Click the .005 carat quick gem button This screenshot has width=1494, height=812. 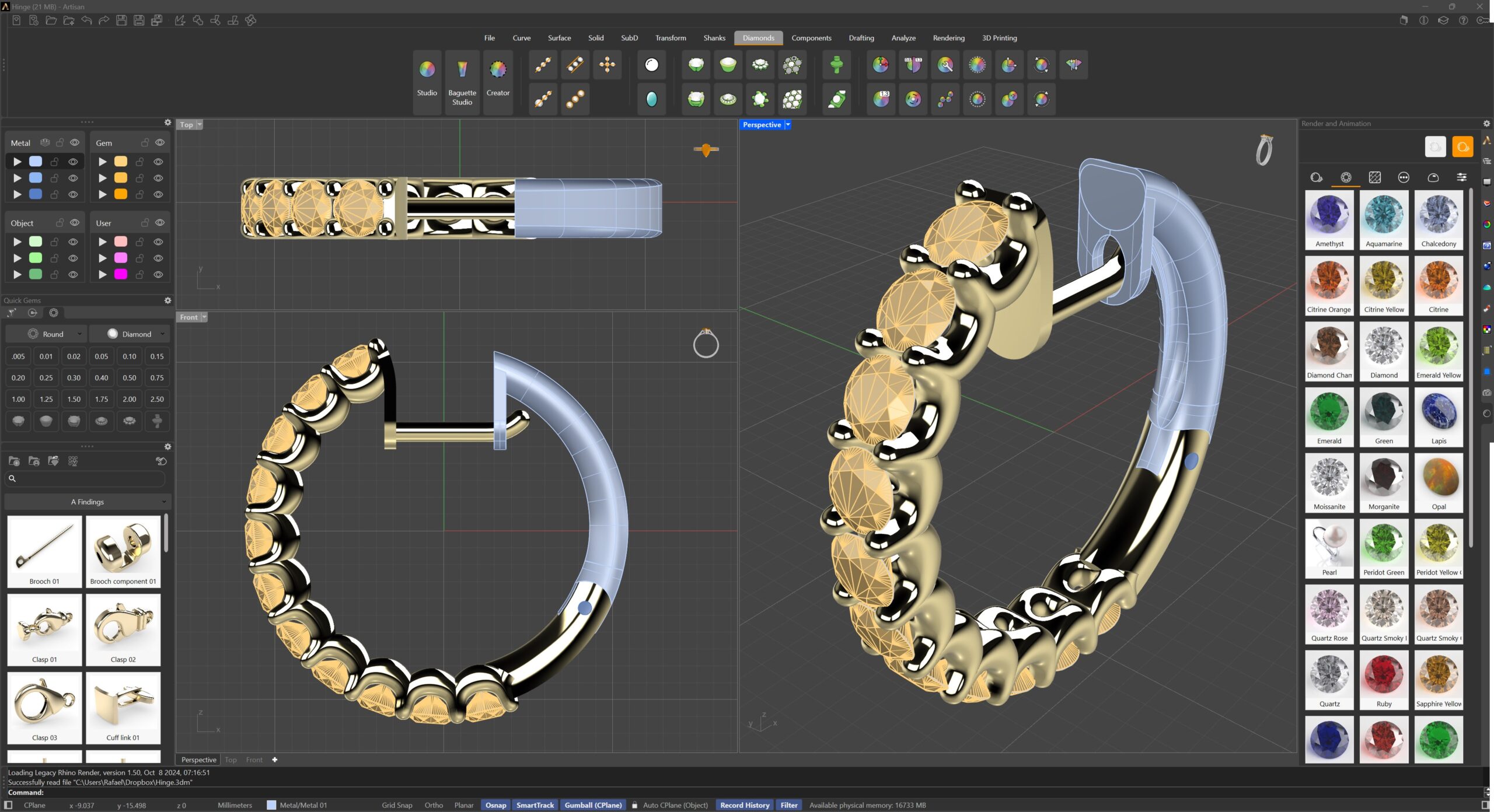pos(18,356)
